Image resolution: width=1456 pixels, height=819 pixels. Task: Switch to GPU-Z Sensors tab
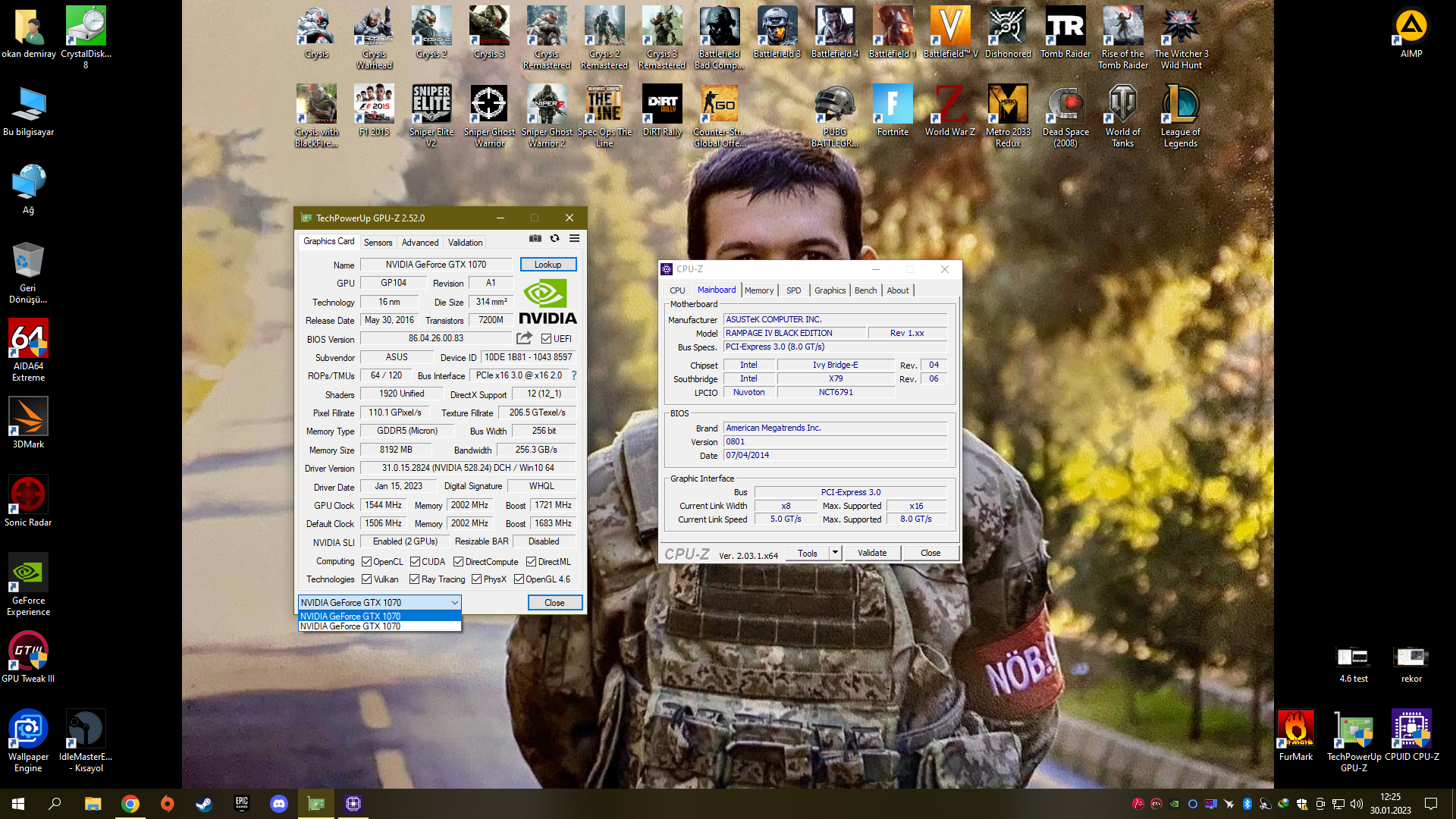tap(378, 243)
